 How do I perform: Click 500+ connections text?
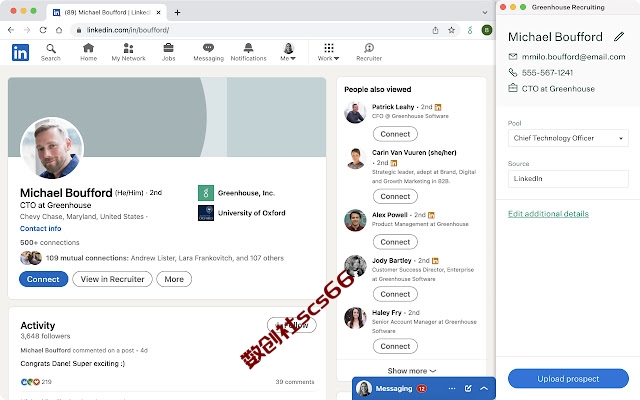(x=49, y=242)
